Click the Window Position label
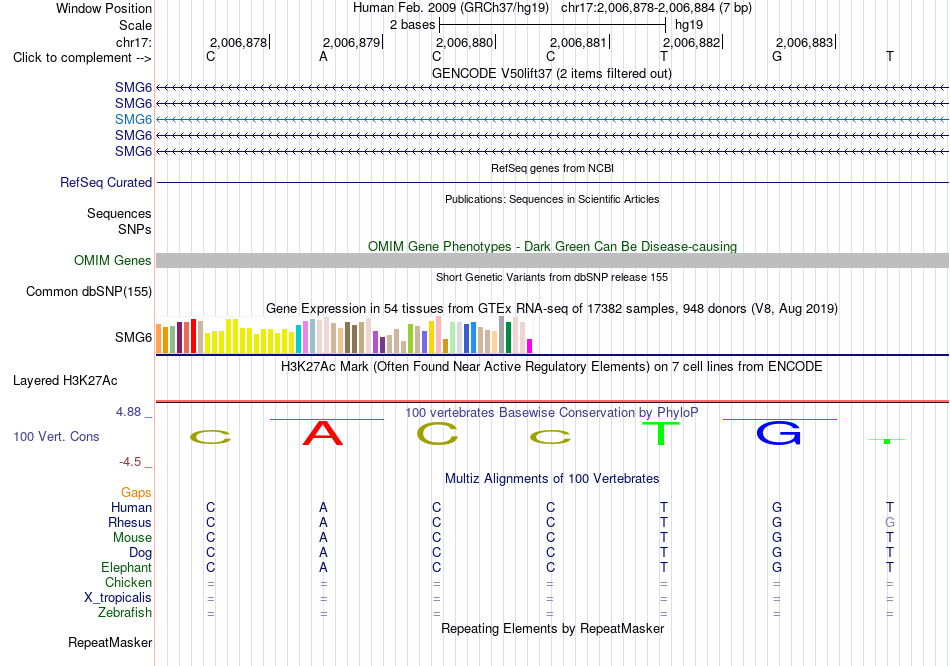Screen dimensions: 950x666 tap(104, 8)
